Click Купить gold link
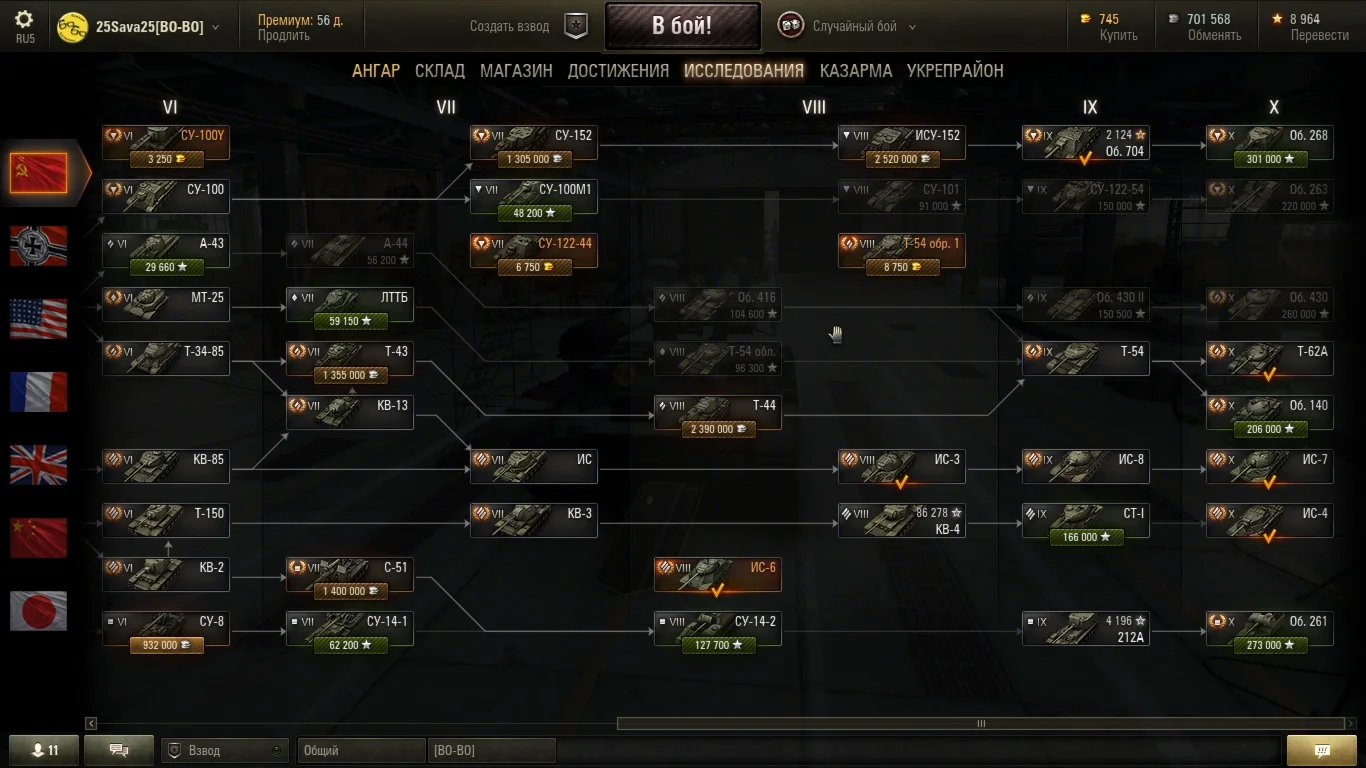Screen dimensions: 1366x768 coord(1119,35)
